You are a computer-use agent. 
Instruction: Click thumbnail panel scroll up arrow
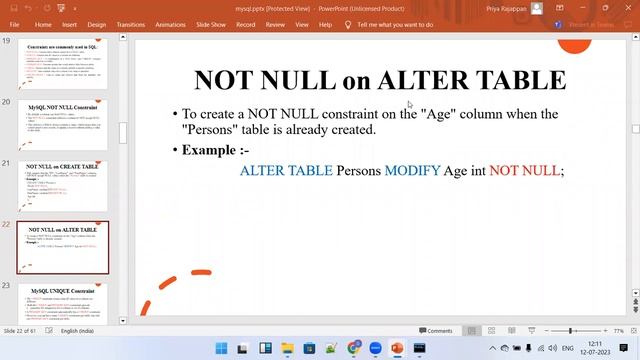[123, 37]
